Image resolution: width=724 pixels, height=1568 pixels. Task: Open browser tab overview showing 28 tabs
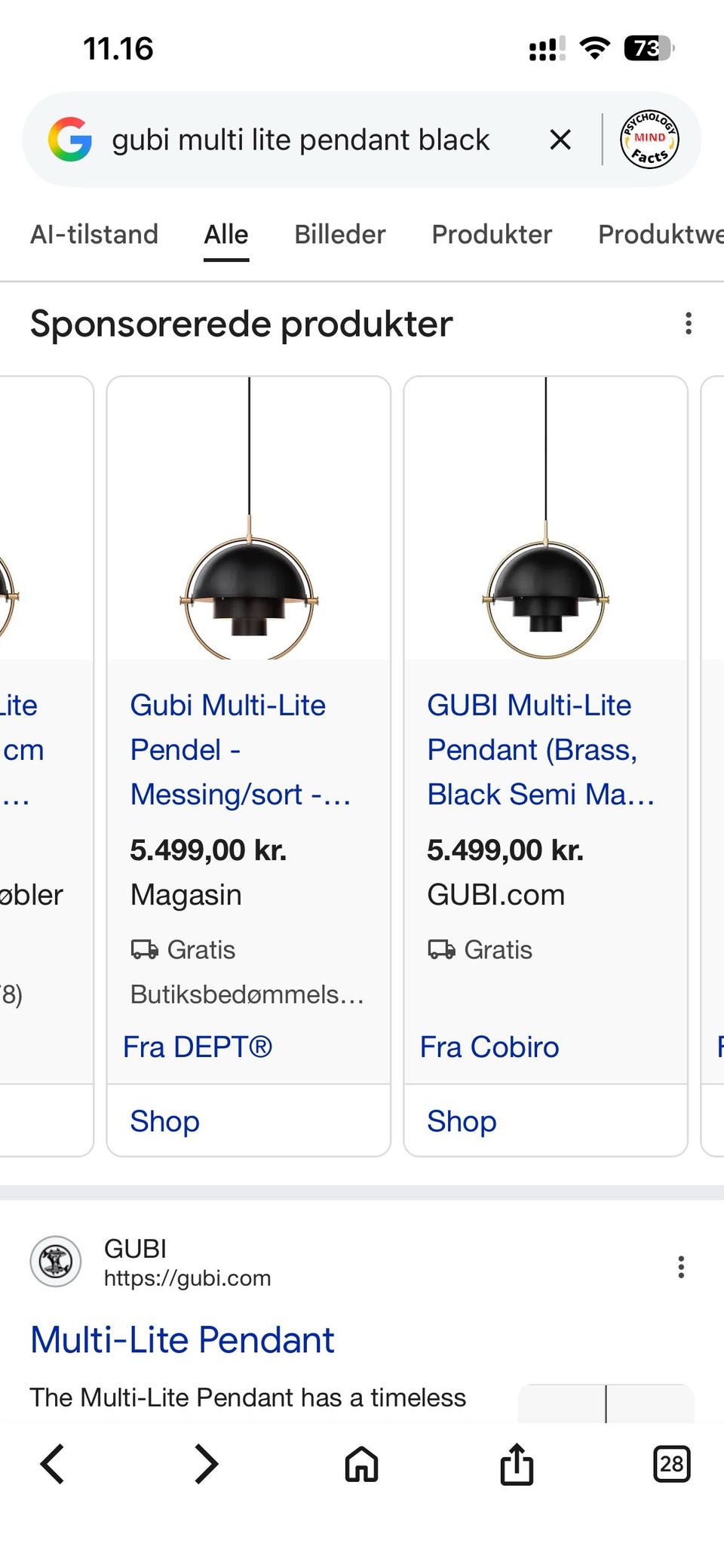670,1465
